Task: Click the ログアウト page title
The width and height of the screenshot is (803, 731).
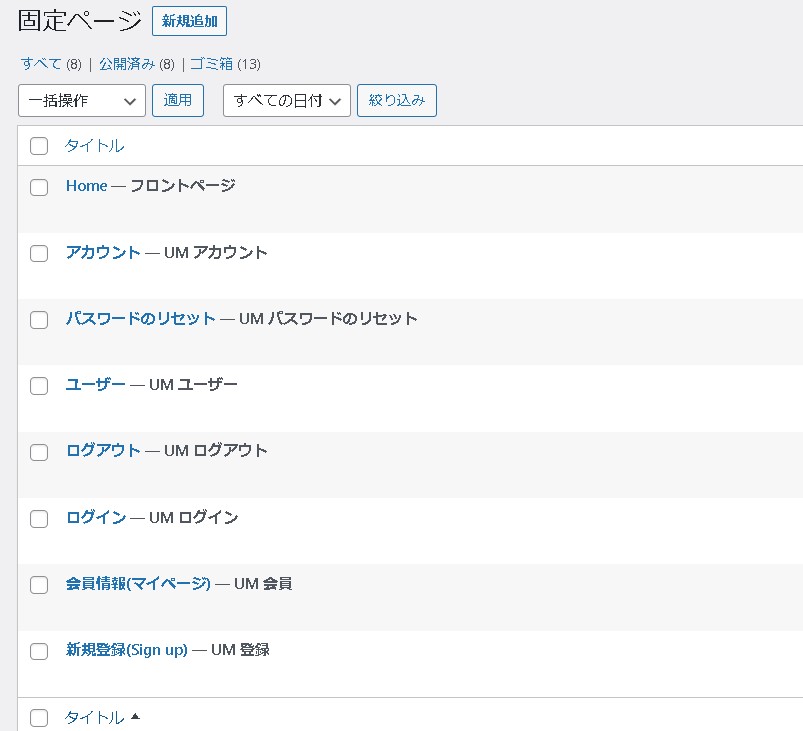Action: 103,450
